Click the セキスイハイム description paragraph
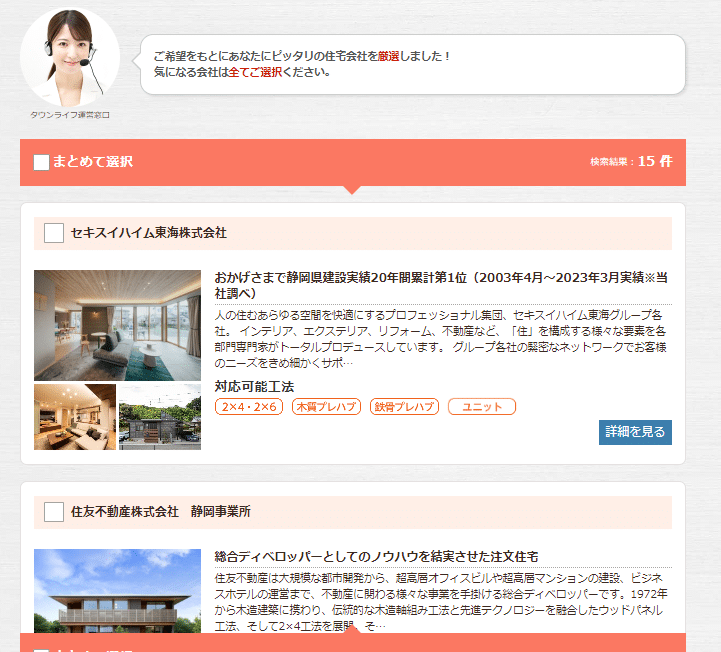The width and height of the screenshot is (721, 652). 441,339
